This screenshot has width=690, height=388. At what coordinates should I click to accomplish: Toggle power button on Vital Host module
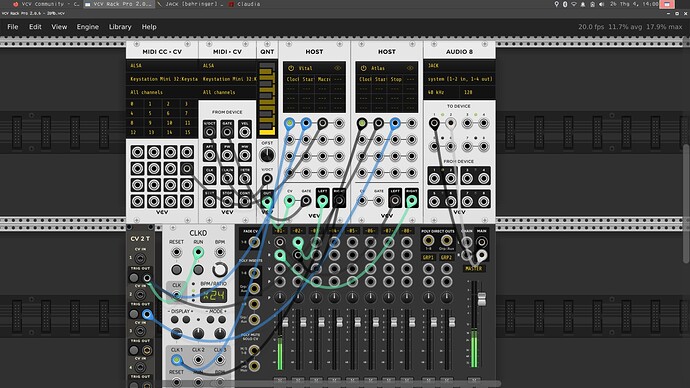(291, 68)
